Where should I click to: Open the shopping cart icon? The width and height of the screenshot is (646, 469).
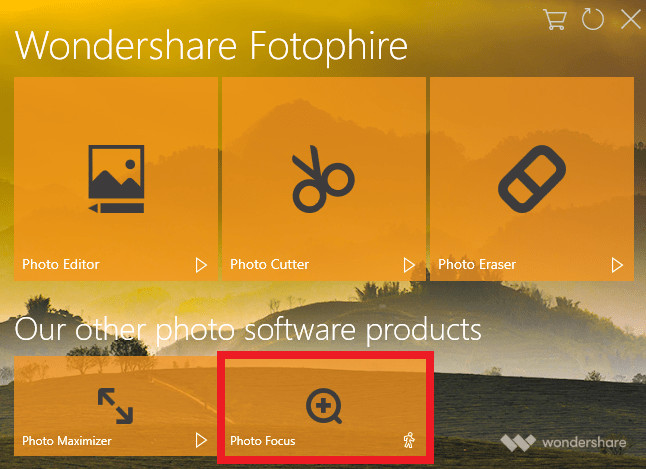pyautogui.click(x=555, y=19)
